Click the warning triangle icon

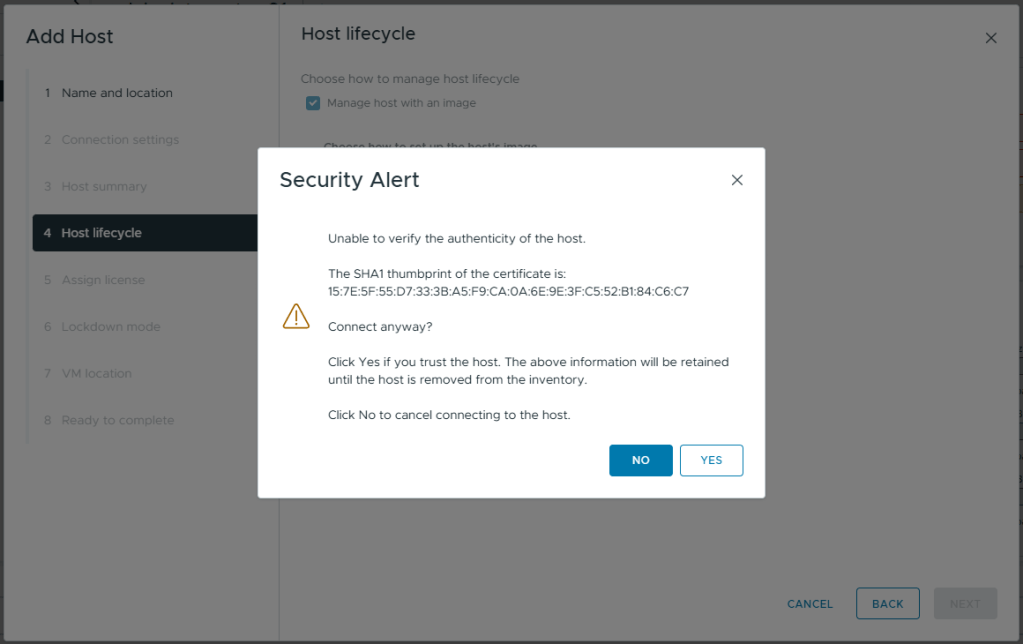click(x=296, y=316)
